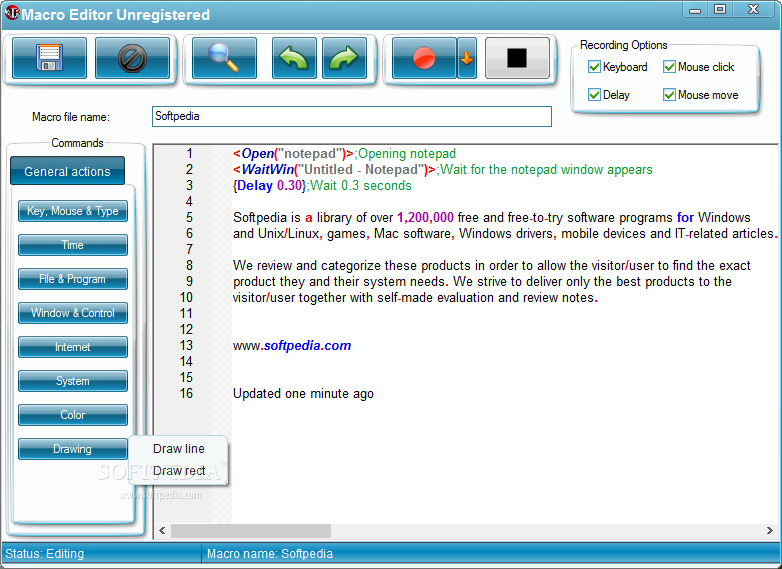Image resolution: width=782 pixels, height=569 pixels.
Task: Toggle the Mouse move recording checkbox
Action: [669, 95]
